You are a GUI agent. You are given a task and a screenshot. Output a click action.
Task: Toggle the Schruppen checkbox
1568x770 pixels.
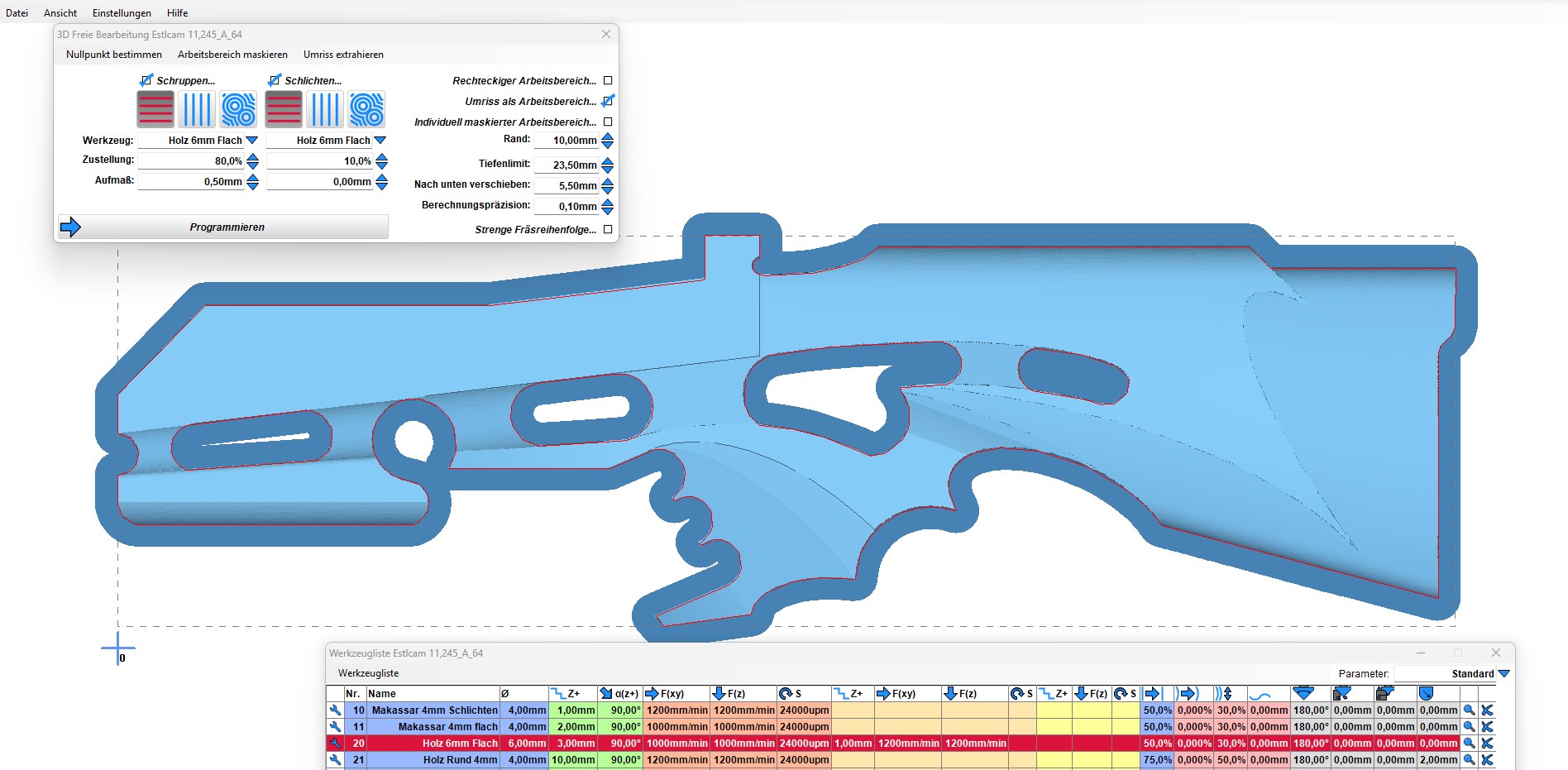(146, 80)
